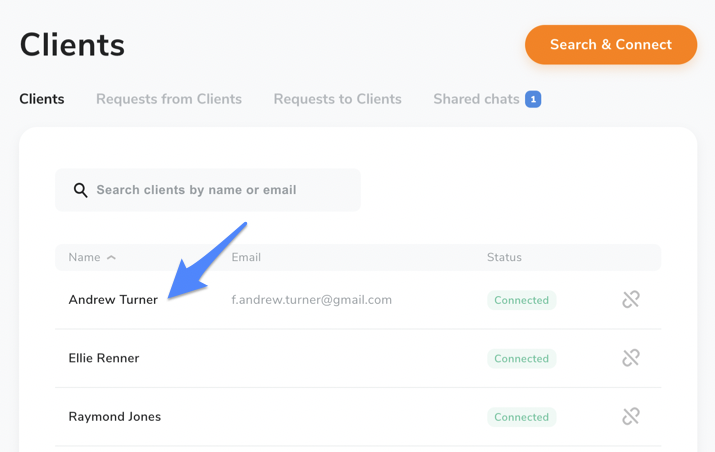Open the Clients tab
Viewport: 715px width, 452px height.
click(41, 99)
